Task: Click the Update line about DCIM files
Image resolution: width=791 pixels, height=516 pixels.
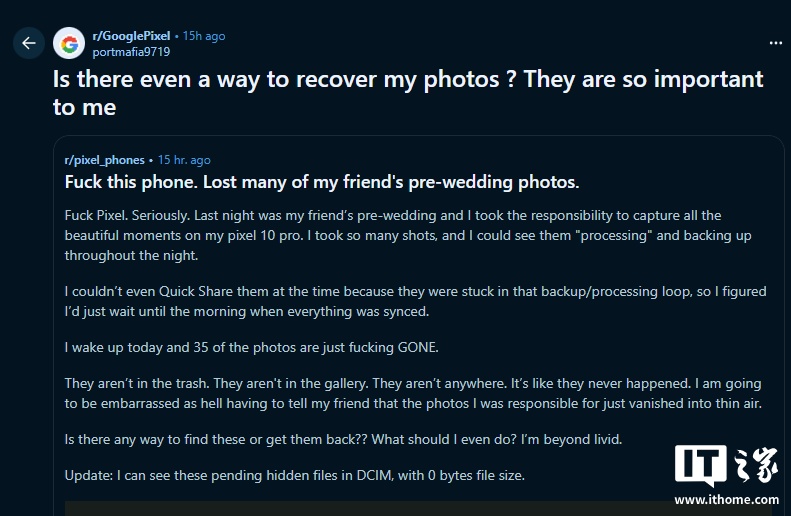Action: point(295,476)
